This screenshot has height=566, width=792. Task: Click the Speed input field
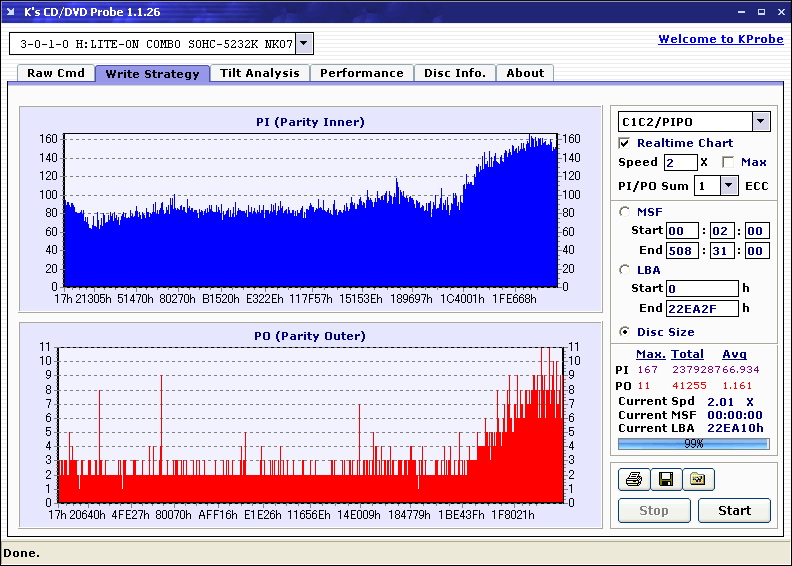[680, 162]
